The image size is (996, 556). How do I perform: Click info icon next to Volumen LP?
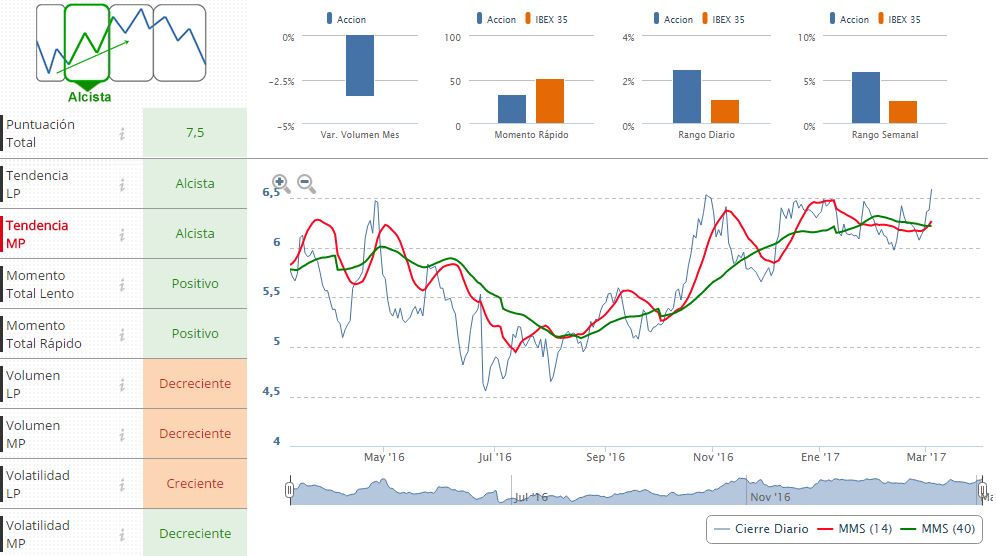coord(122,384)
